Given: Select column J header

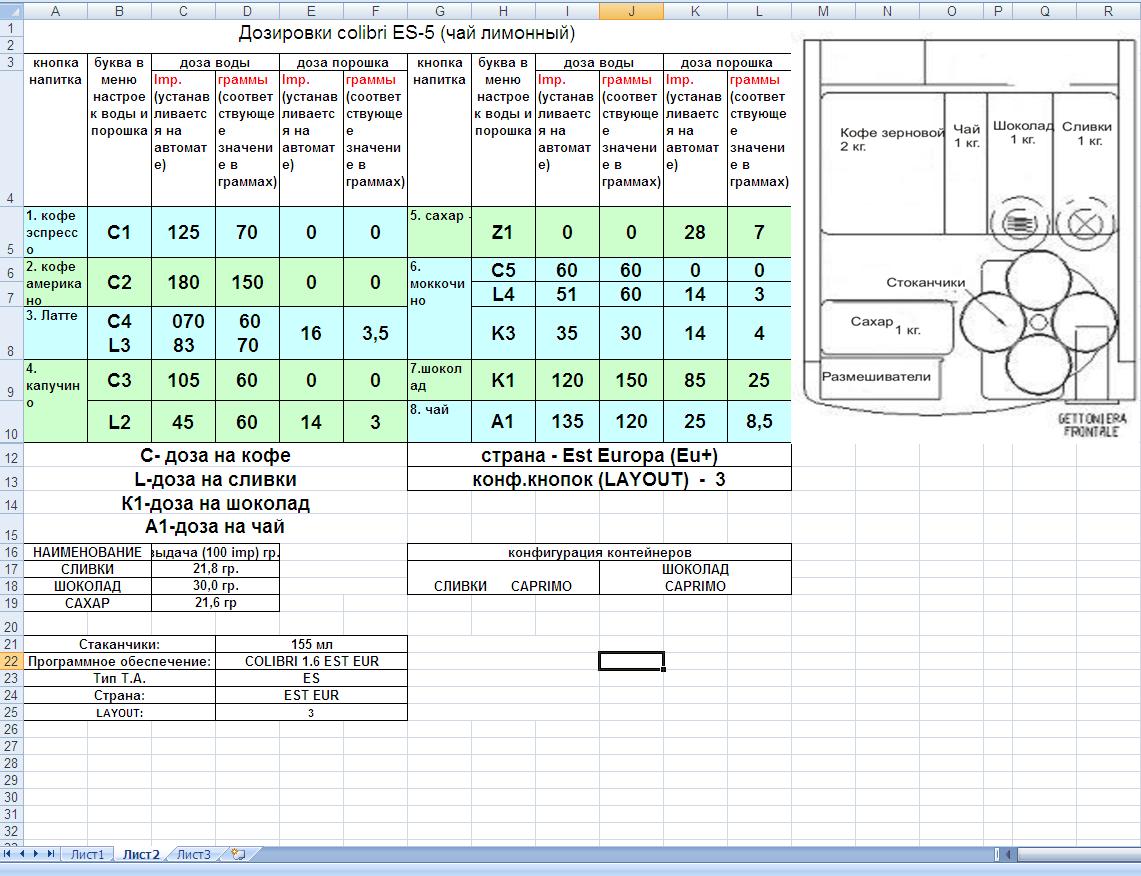Looking at the screenshot, I should [x=631, y=11].
